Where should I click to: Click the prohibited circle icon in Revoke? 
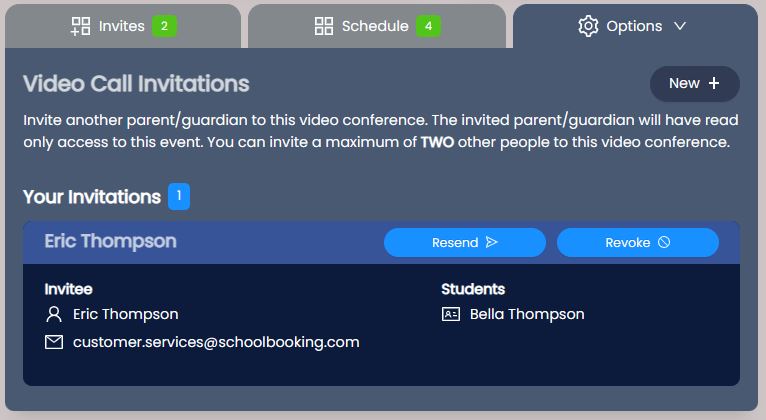pyautogui.click(x=664, y=242)
